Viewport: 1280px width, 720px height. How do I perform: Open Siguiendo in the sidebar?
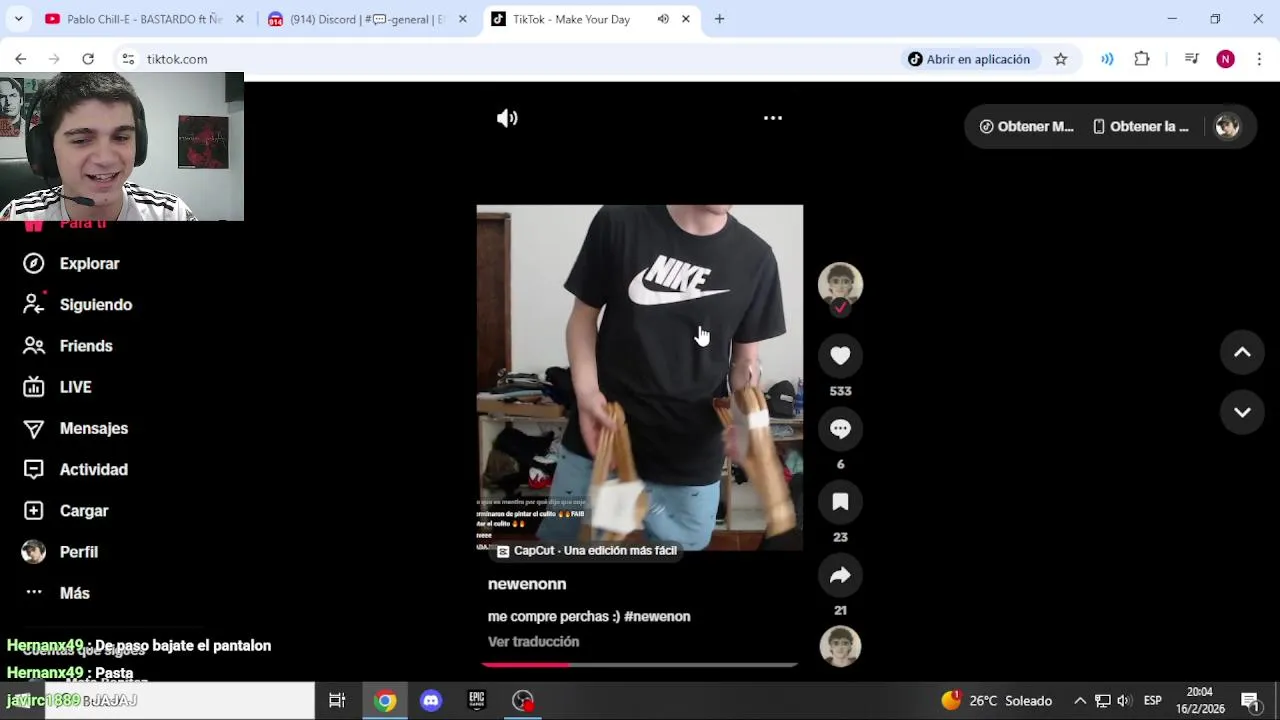pos(95,305)
